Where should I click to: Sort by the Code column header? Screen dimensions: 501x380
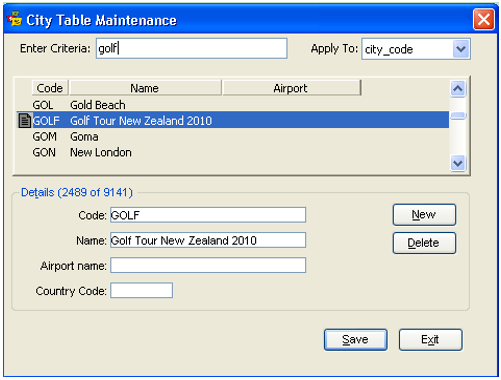(x=50, y=88)
